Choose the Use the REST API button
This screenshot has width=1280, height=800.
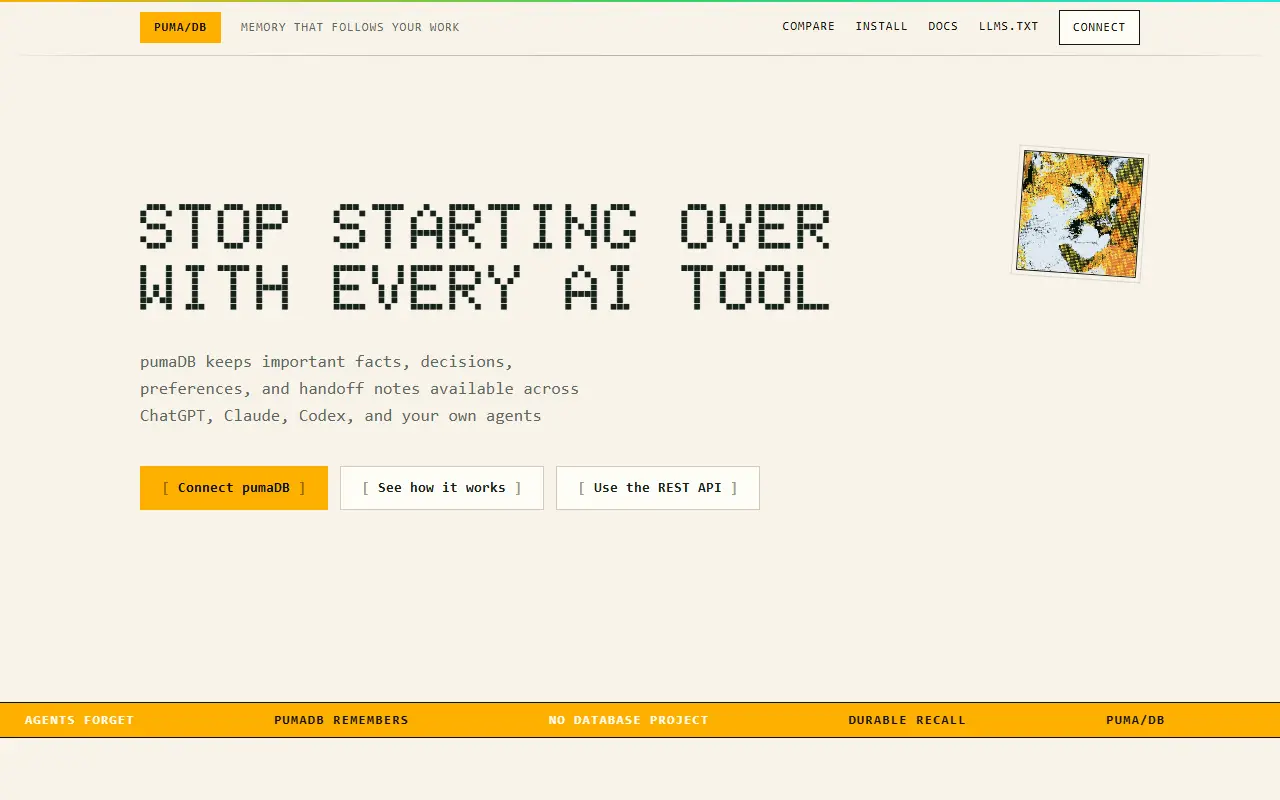point(658,488)
